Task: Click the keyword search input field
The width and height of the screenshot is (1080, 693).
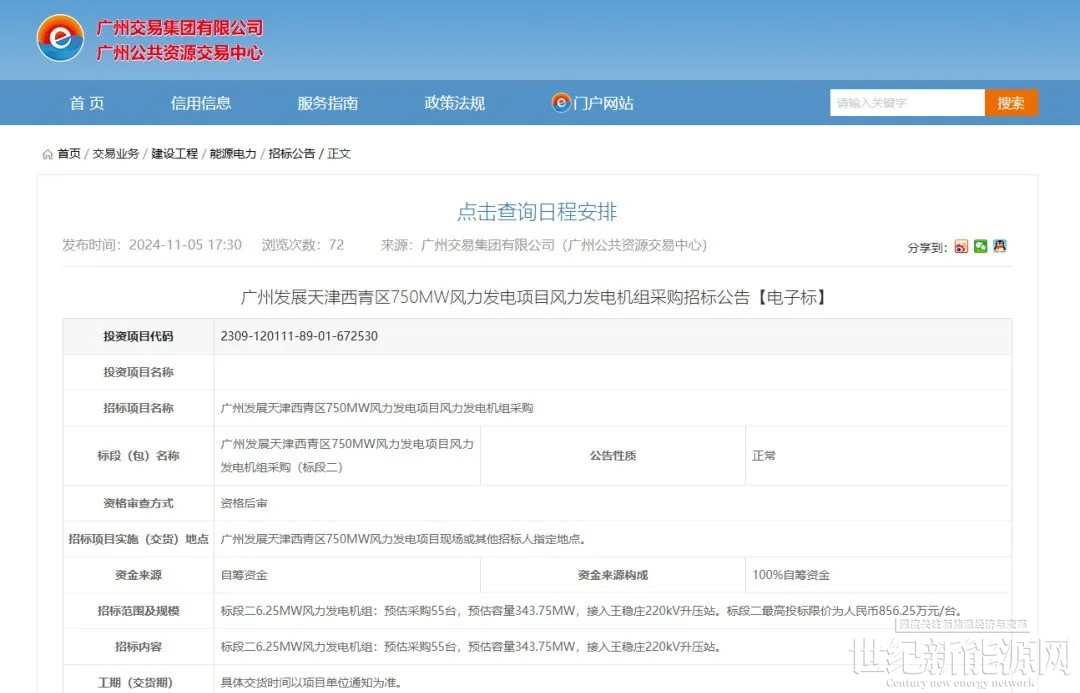Action: [906, 103]
